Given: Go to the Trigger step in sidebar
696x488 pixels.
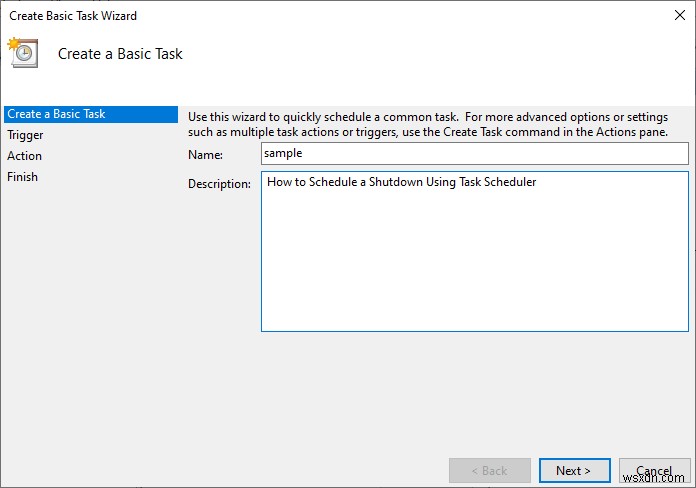Looking at the screenshot, I should [x=26, y=135].
